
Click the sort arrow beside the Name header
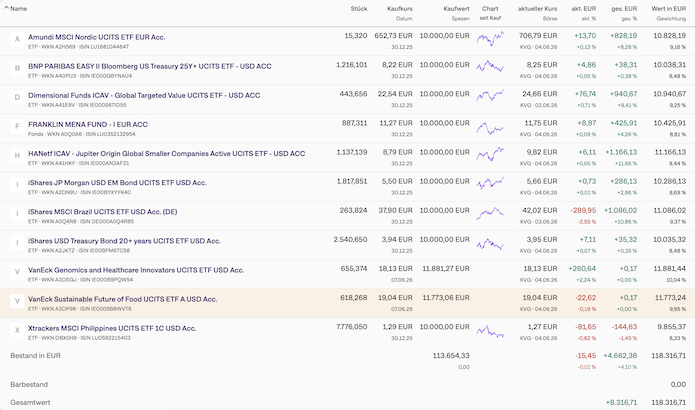[x=6, y=8]
